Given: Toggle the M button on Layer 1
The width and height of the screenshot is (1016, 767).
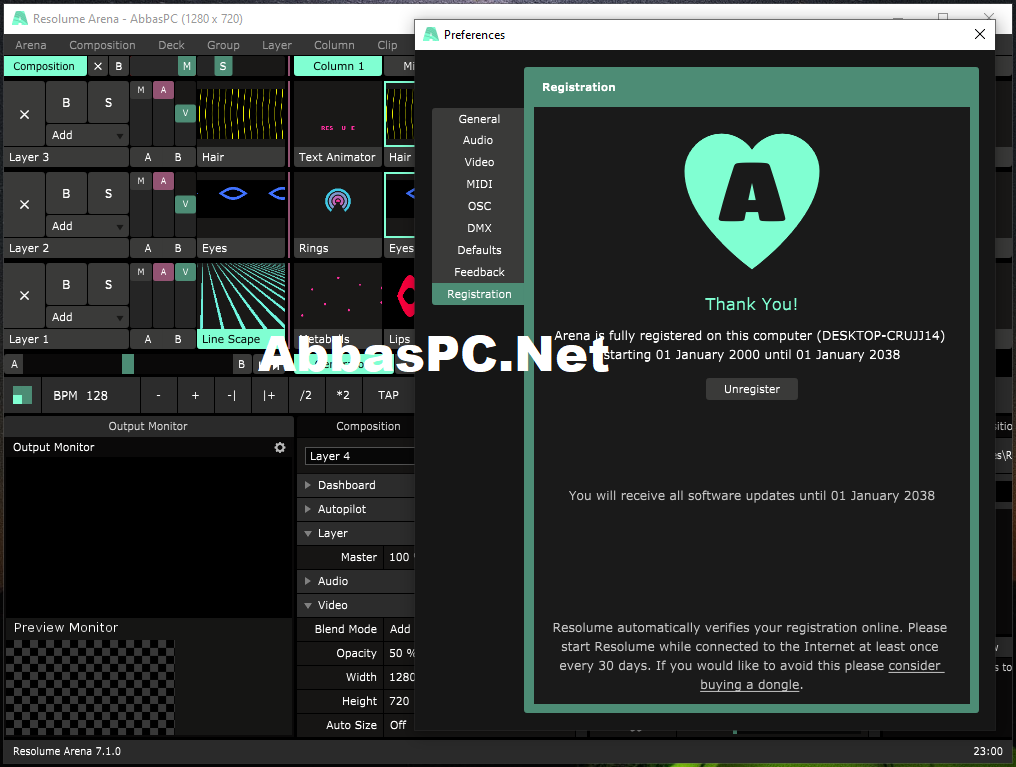Looking at the screenshot, I should (x=141, y=272).
